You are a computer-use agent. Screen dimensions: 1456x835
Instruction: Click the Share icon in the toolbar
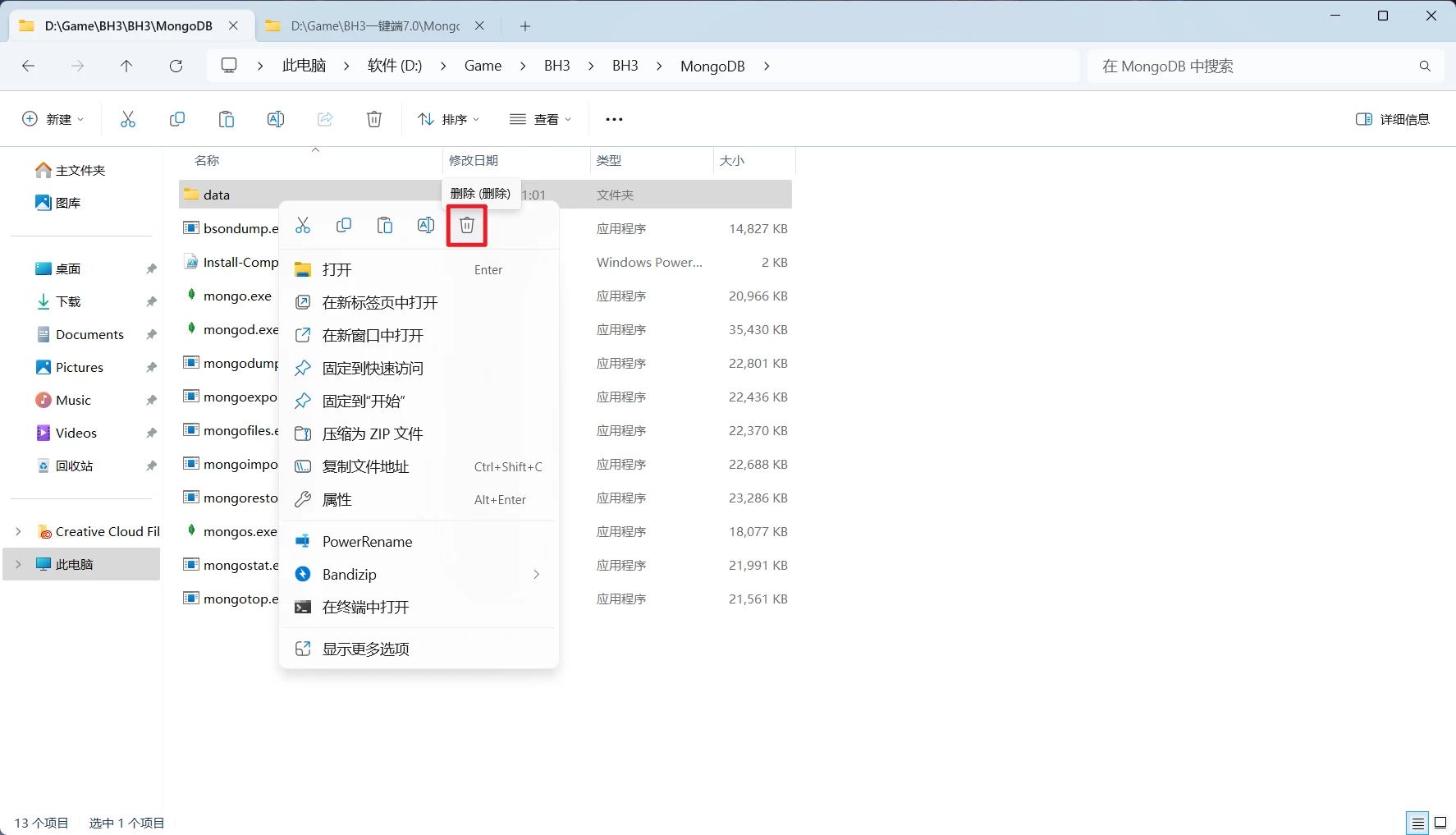(x=324, y=119)
